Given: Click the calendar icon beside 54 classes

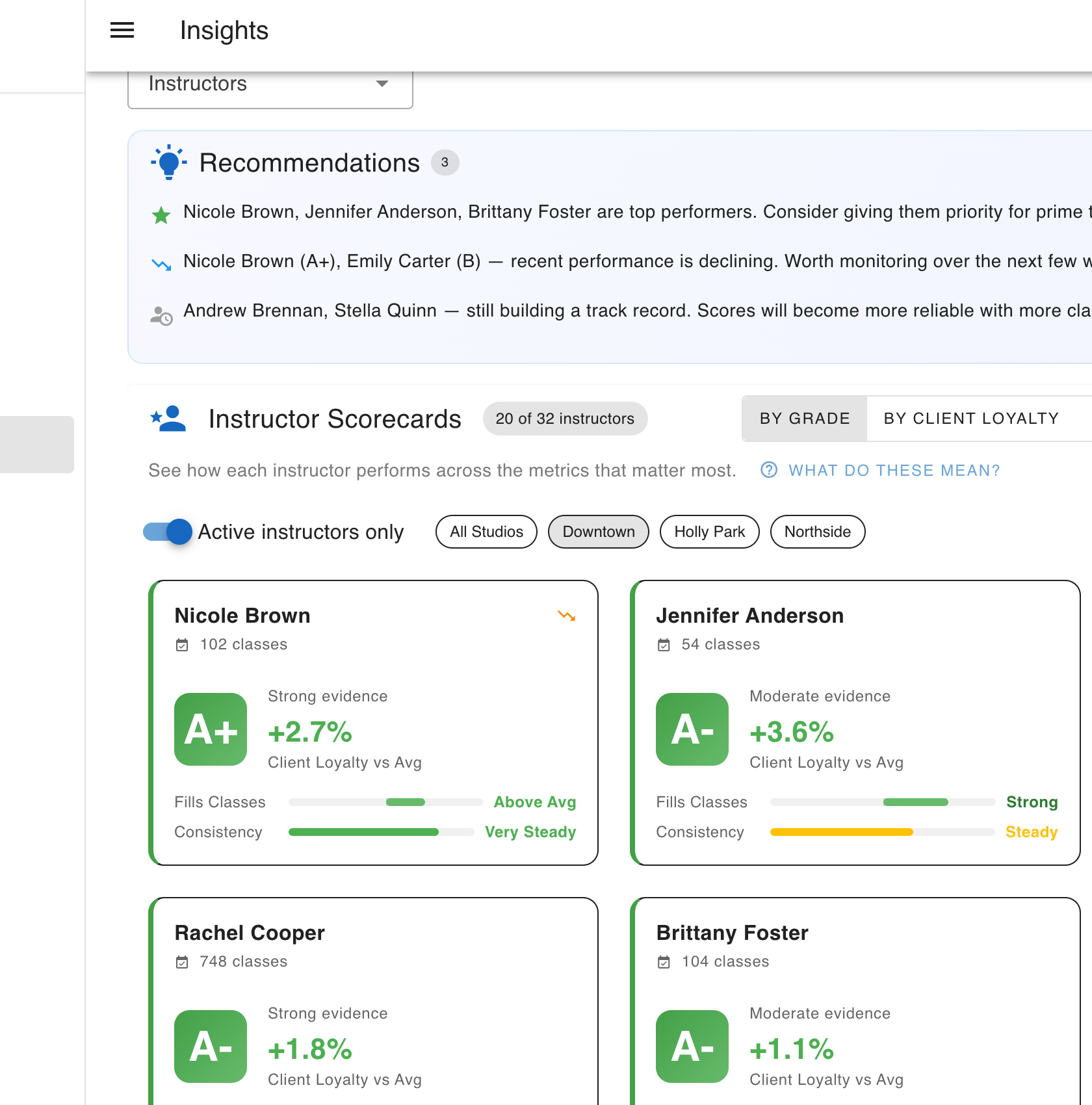Looking at the screenshot, I should coord(664,645).
